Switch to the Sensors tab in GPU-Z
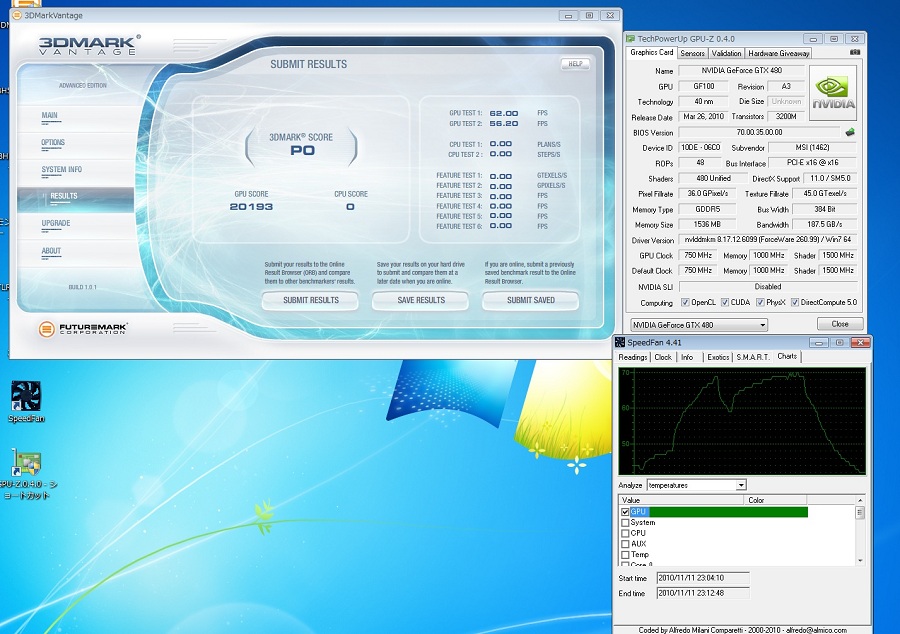900x634 pixels. 692,53
